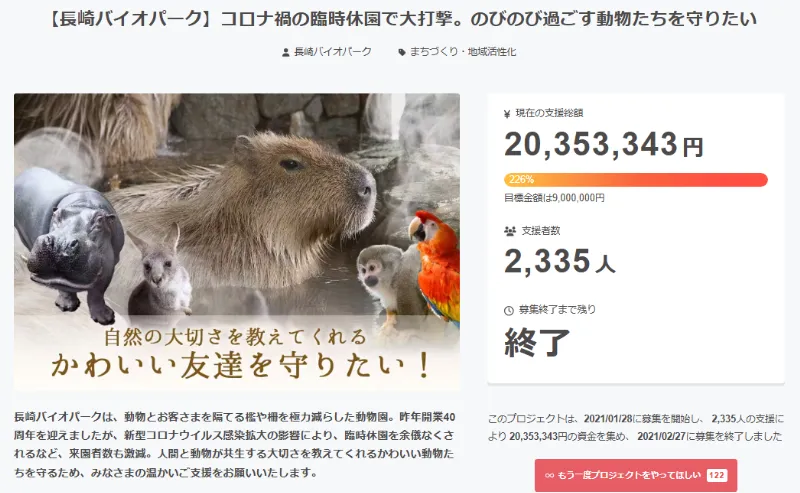Click the 122 count badge on red button

[x=716, y=475]
